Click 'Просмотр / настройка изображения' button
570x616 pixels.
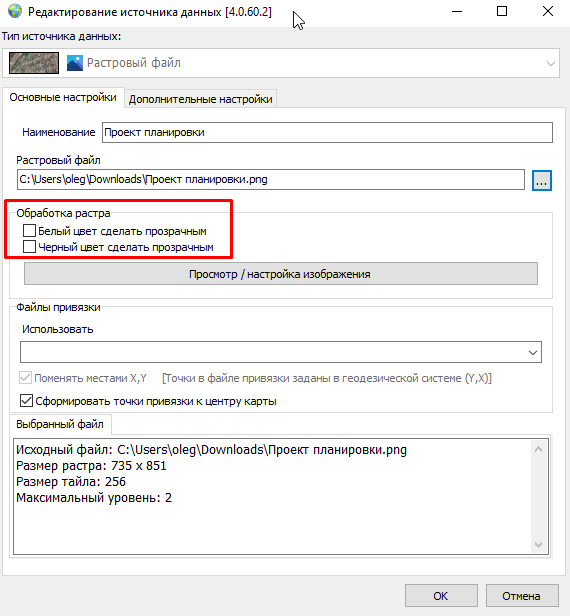(281, 274)
